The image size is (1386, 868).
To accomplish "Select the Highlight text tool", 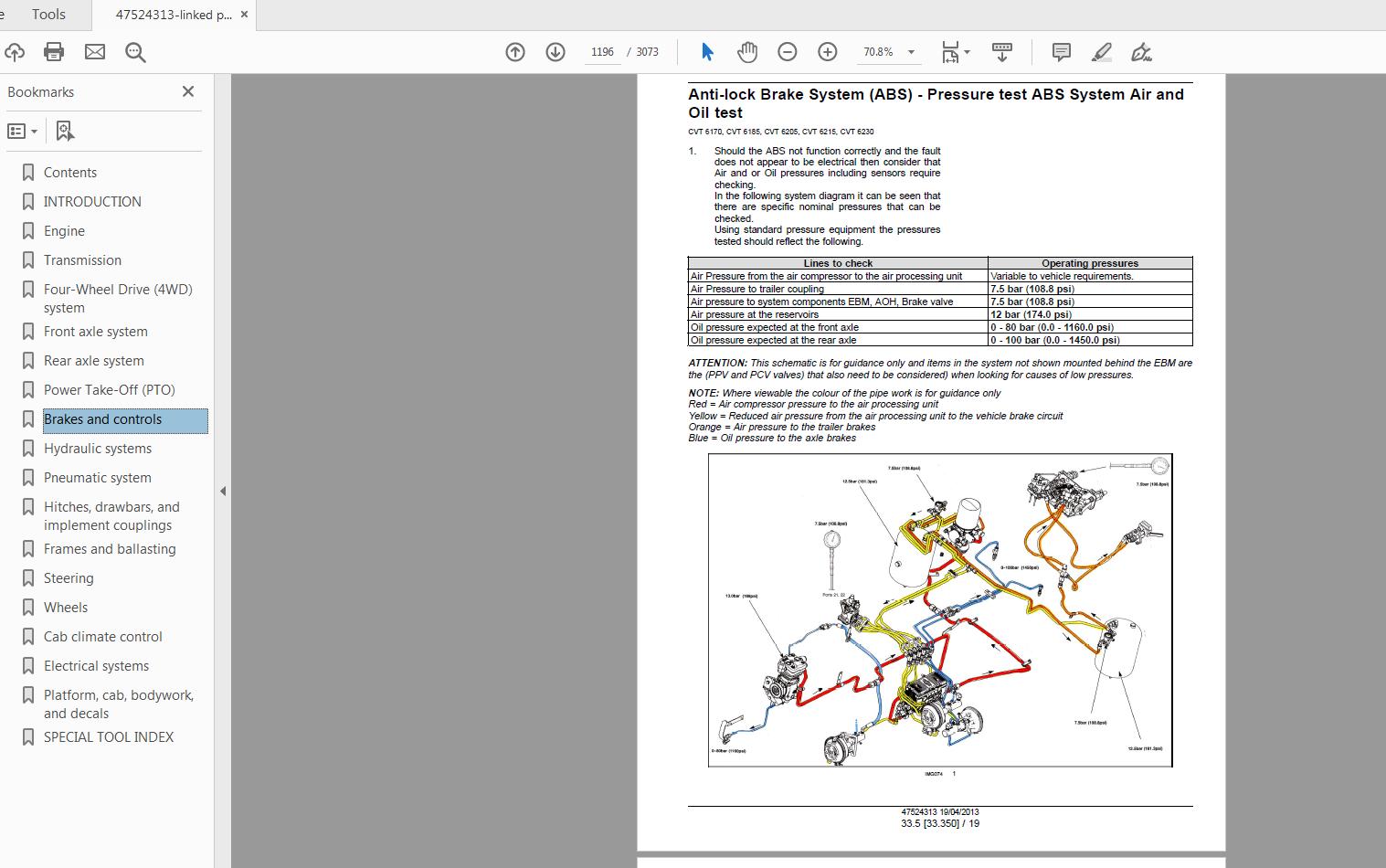I will [x=1101, y=52].
